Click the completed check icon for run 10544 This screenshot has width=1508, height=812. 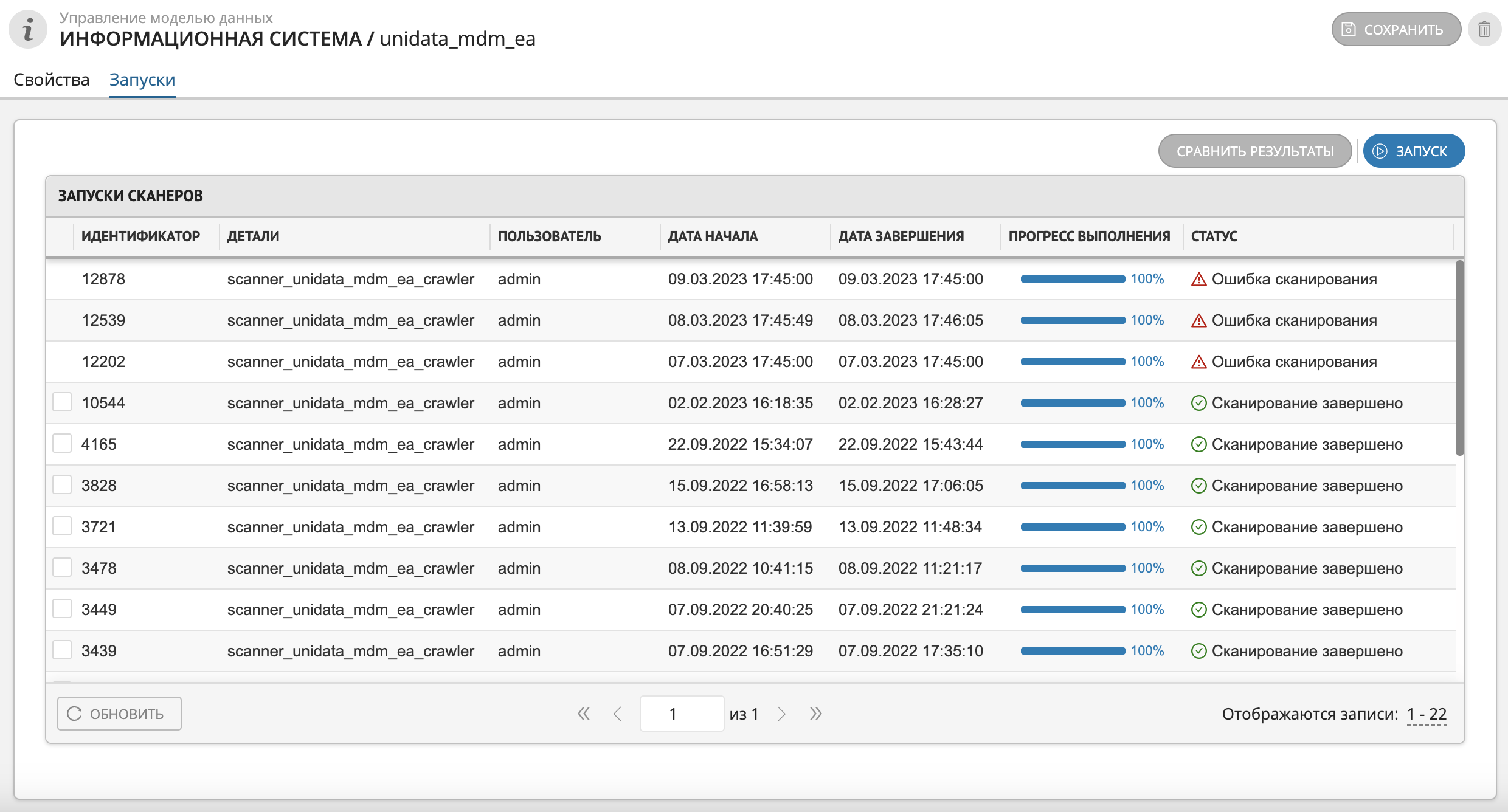coord(1198,403)
